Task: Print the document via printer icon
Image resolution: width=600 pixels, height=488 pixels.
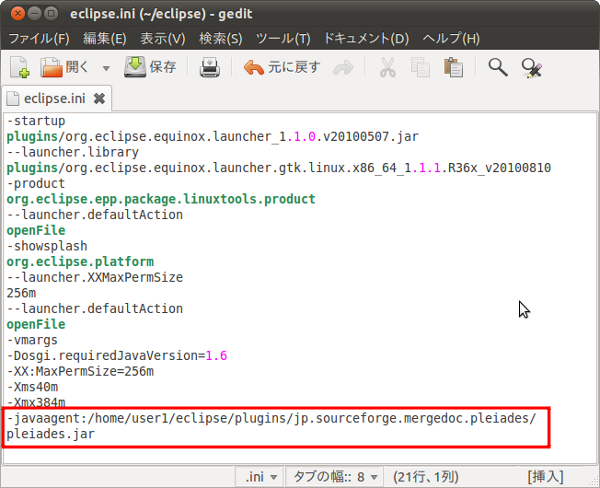Action: [210, 67]
